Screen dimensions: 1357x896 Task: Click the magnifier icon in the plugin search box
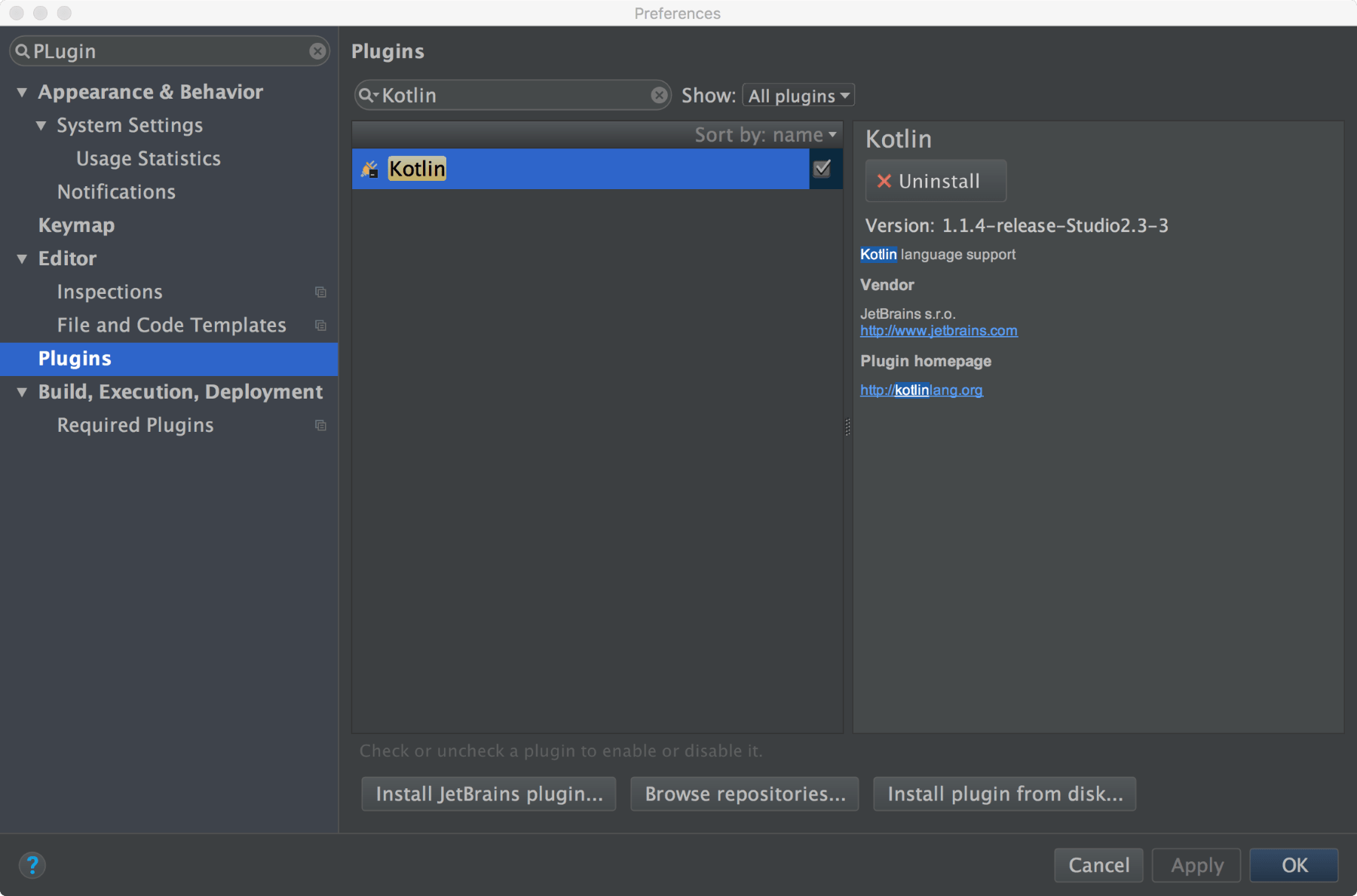tap(368, 95)
